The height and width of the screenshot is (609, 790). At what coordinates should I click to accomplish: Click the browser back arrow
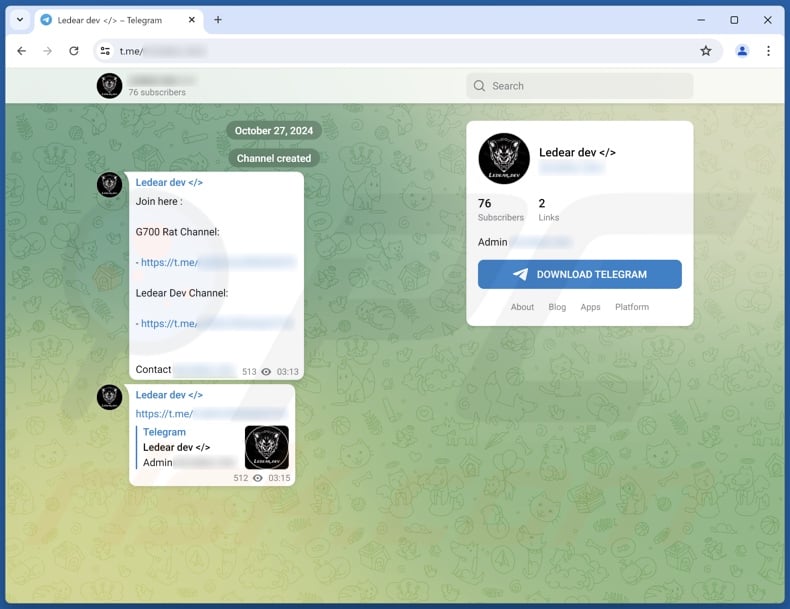point(21,51)
